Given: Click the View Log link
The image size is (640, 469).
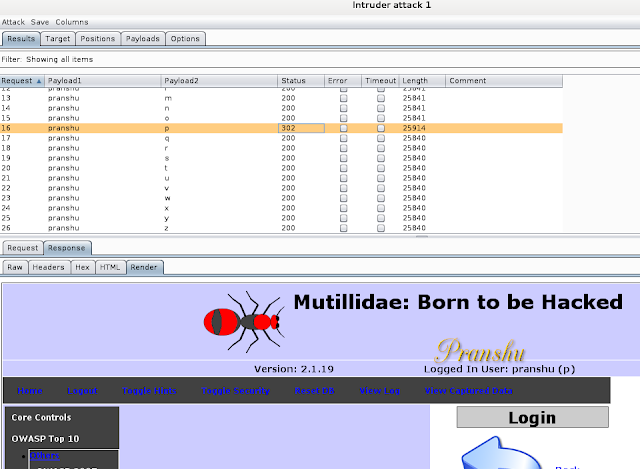Looking at the screenshot, I should coord(381,391).
